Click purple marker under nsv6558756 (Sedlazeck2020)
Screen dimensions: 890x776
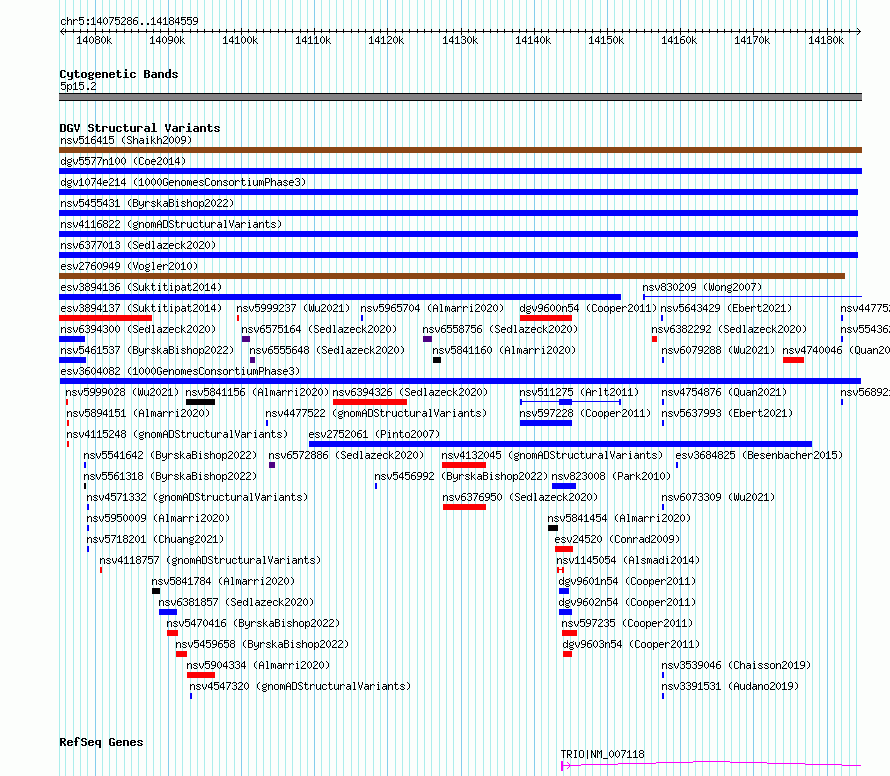point(427,339)
